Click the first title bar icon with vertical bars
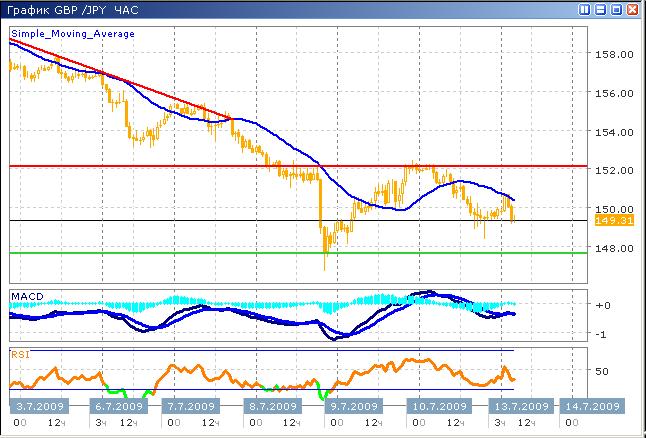The image size is (646, 438). click(585, 10)
